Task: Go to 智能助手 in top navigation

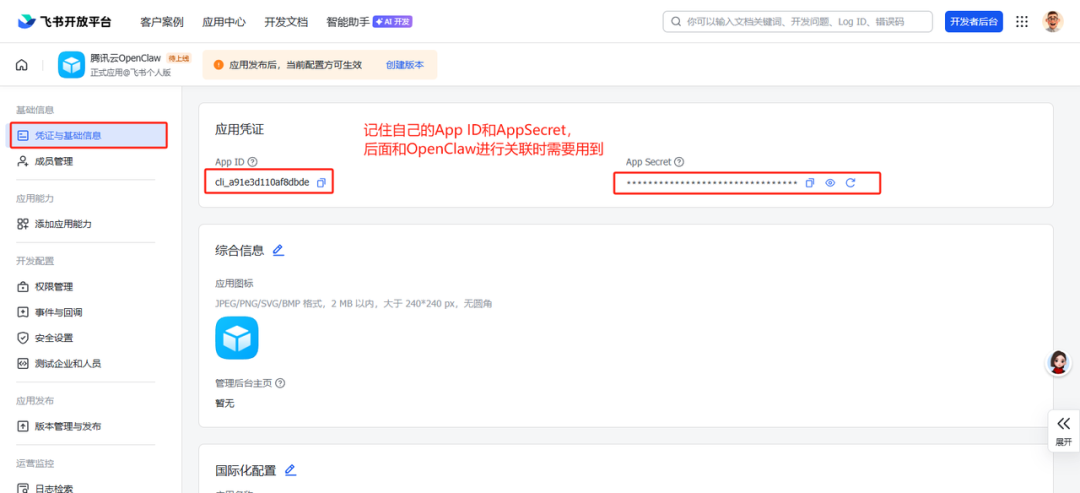Action: click(348, 22)
